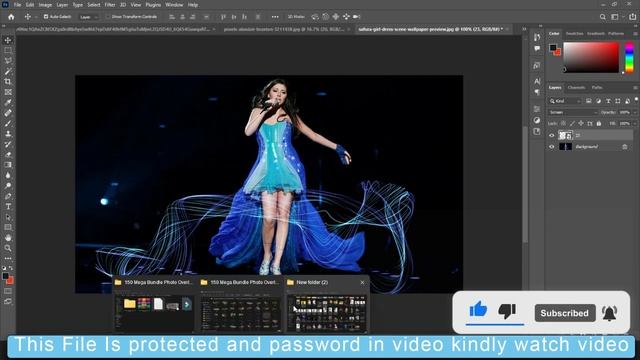The image size is (640, 360).
Task: Select the Frame tool
Action: click(x=8, y=92)
